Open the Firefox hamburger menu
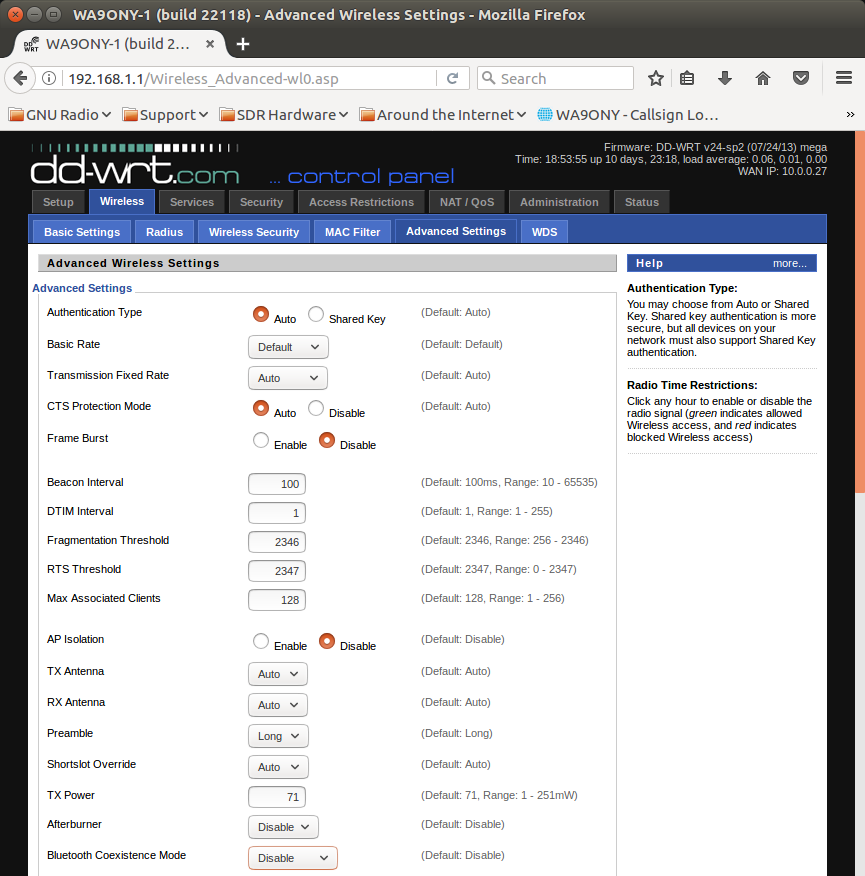This screenshot has height=876, width=865. (x=843, y=78)
